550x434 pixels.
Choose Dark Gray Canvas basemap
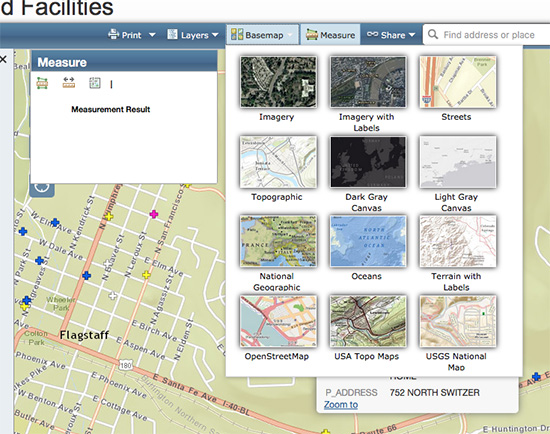(x=368, y=162)
